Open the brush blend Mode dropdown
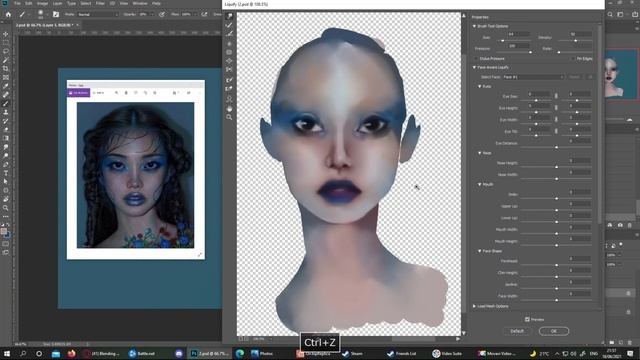 click(98, 14)
